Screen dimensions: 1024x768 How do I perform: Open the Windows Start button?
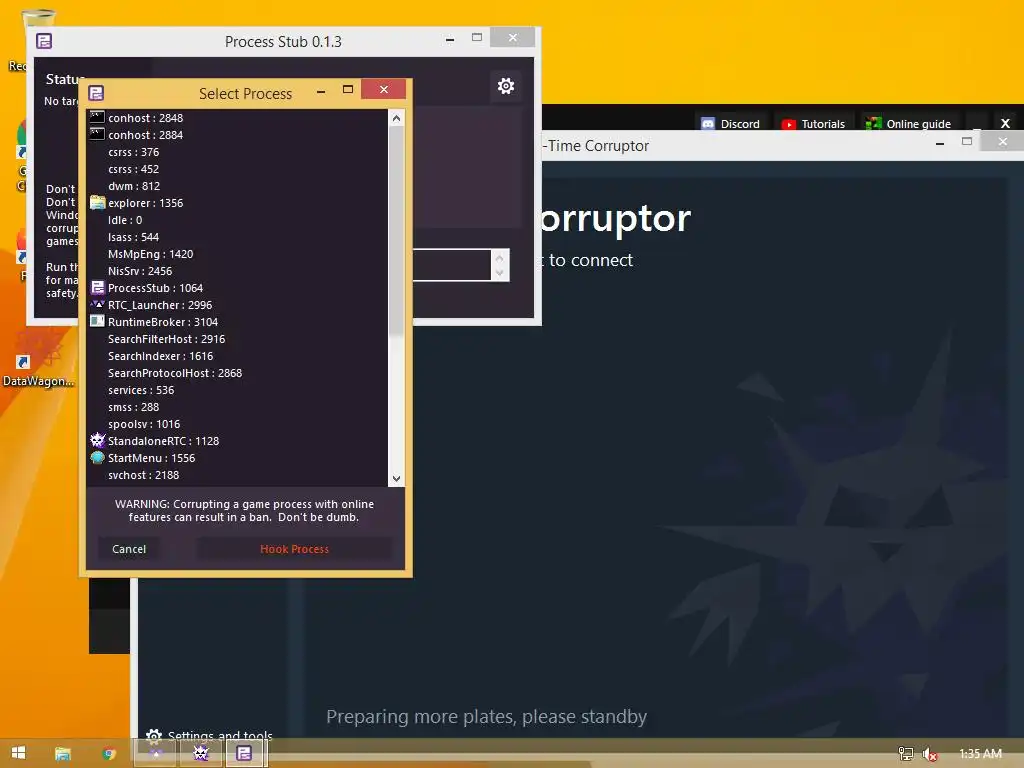[x=18, y=753]
